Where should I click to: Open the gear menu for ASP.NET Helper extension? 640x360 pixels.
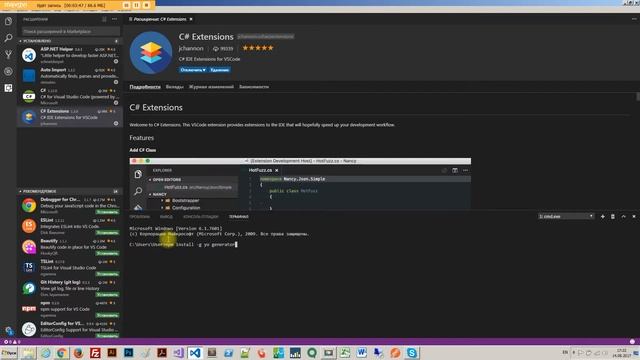pos(116,62)
